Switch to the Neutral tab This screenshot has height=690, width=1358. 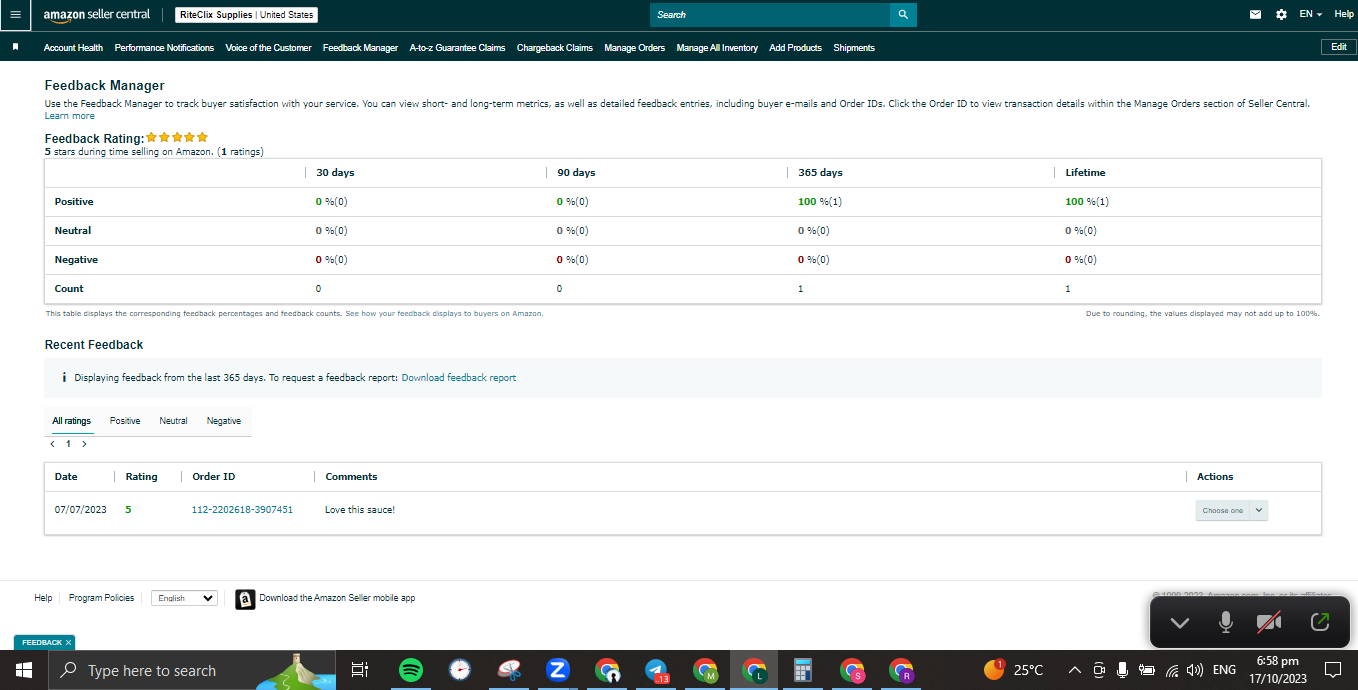coord(173,421)
